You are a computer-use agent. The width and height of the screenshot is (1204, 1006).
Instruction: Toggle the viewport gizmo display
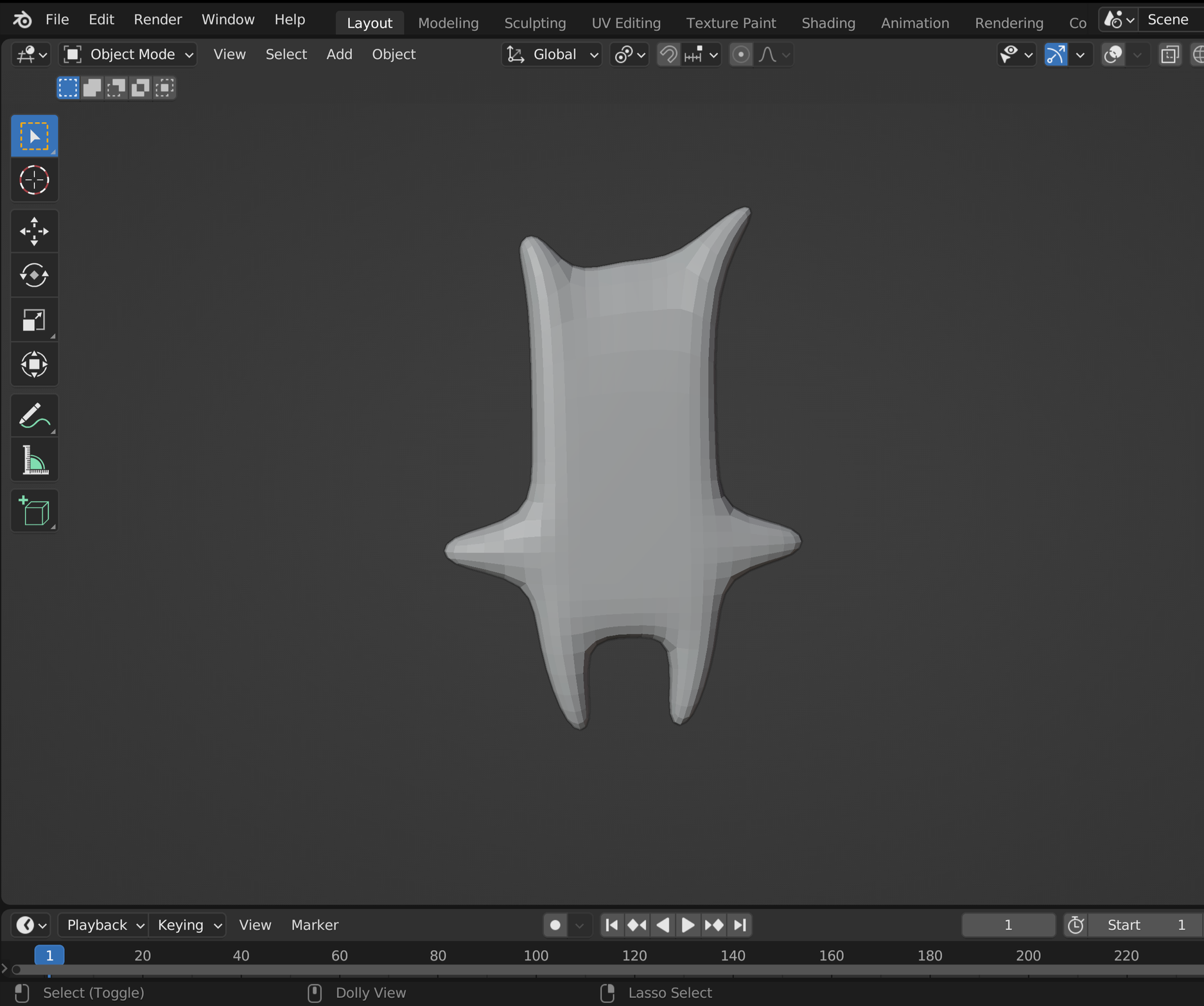pos(1056,55)
